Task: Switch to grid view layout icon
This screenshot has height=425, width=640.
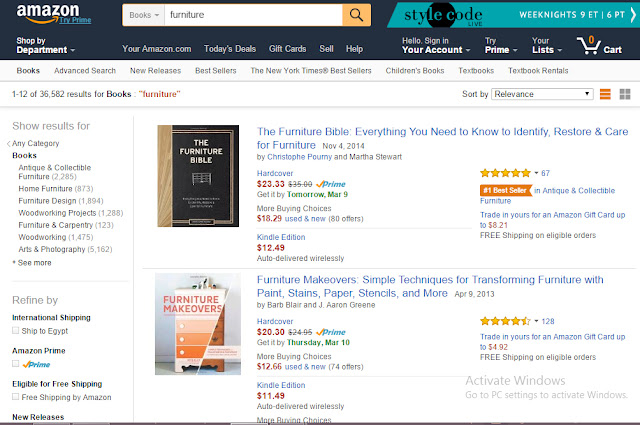Action: 625,94
